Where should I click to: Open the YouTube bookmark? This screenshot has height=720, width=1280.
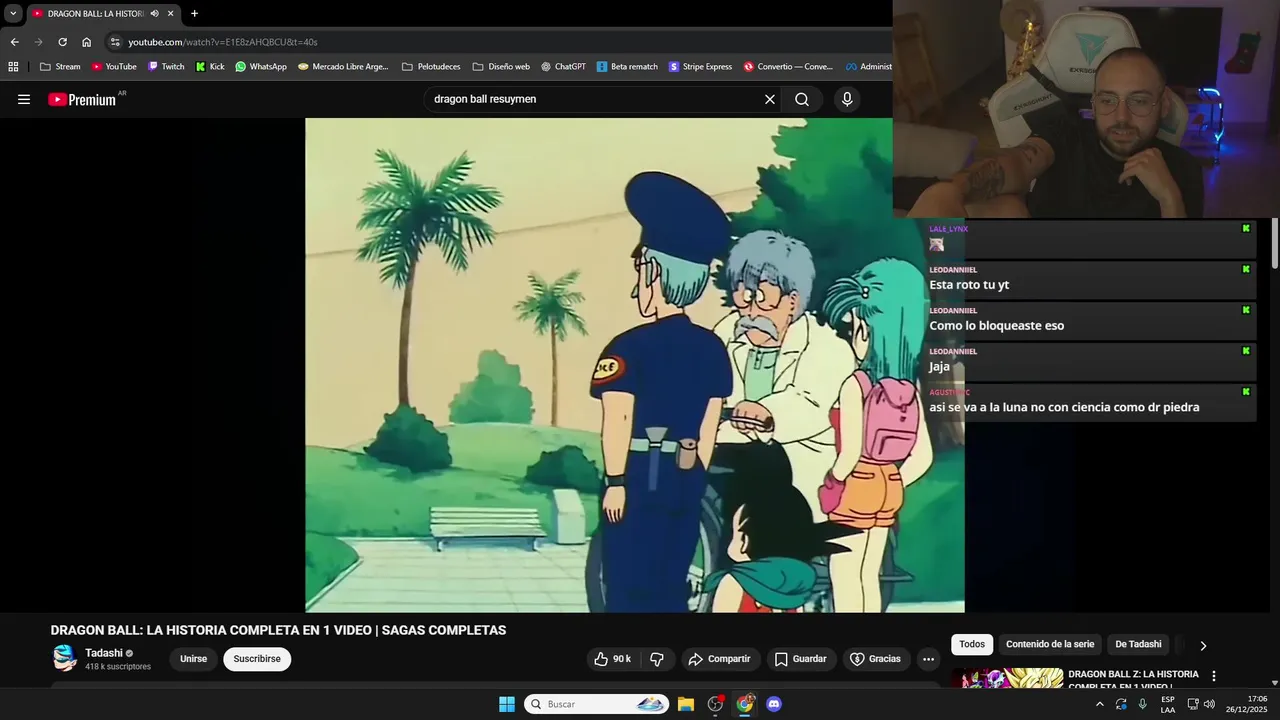point(114,67)
